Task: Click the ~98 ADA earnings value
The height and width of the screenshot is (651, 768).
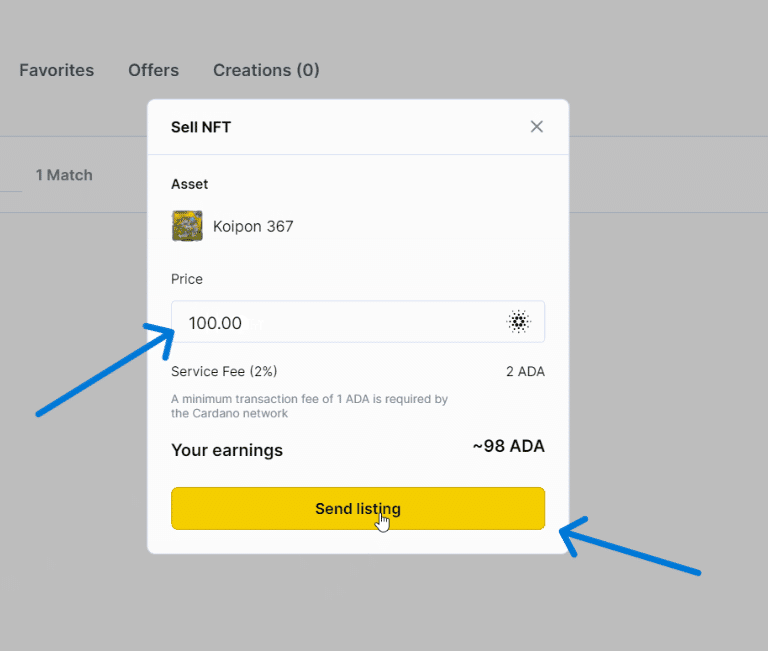Action: pyautogui.click(x=508, y=447)
